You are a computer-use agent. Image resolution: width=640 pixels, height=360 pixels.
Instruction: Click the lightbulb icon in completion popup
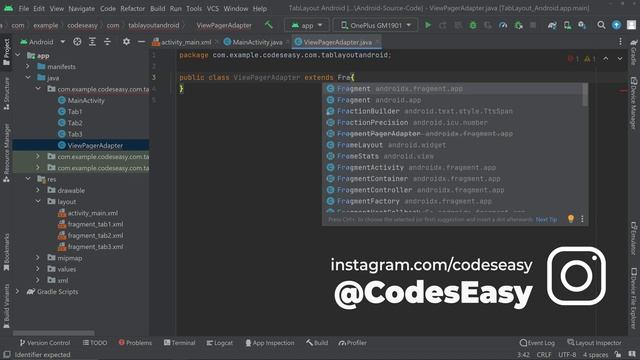point(571,219)
